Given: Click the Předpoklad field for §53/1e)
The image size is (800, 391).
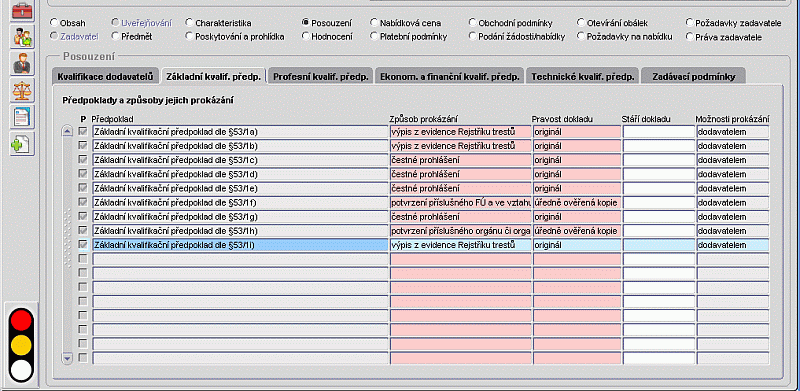Looking at the screenshot, I should (x=240, y=188).
